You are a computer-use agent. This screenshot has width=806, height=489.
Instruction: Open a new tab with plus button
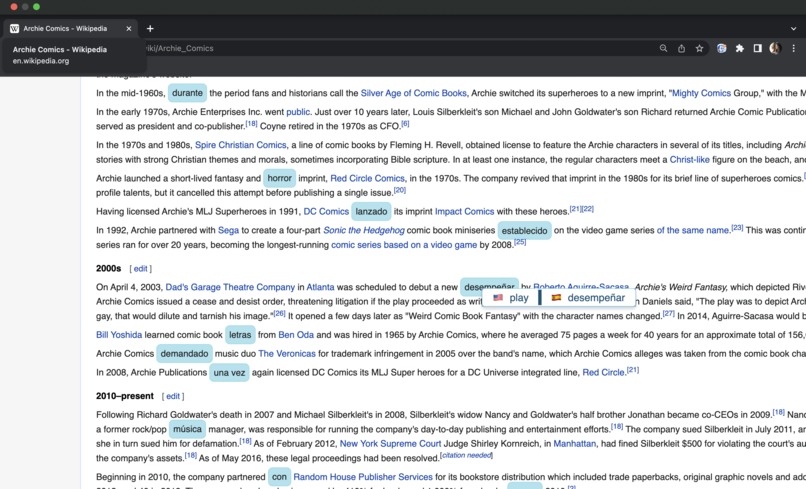[150, 29]
